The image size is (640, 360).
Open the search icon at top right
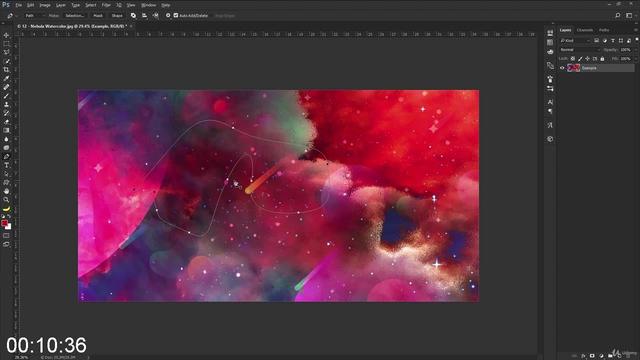pyautogui.click(x=618, y=16)
